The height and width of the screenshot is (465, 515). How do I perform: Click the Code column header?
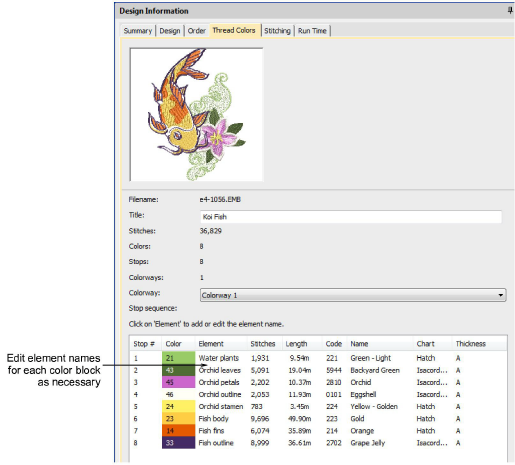334,344
